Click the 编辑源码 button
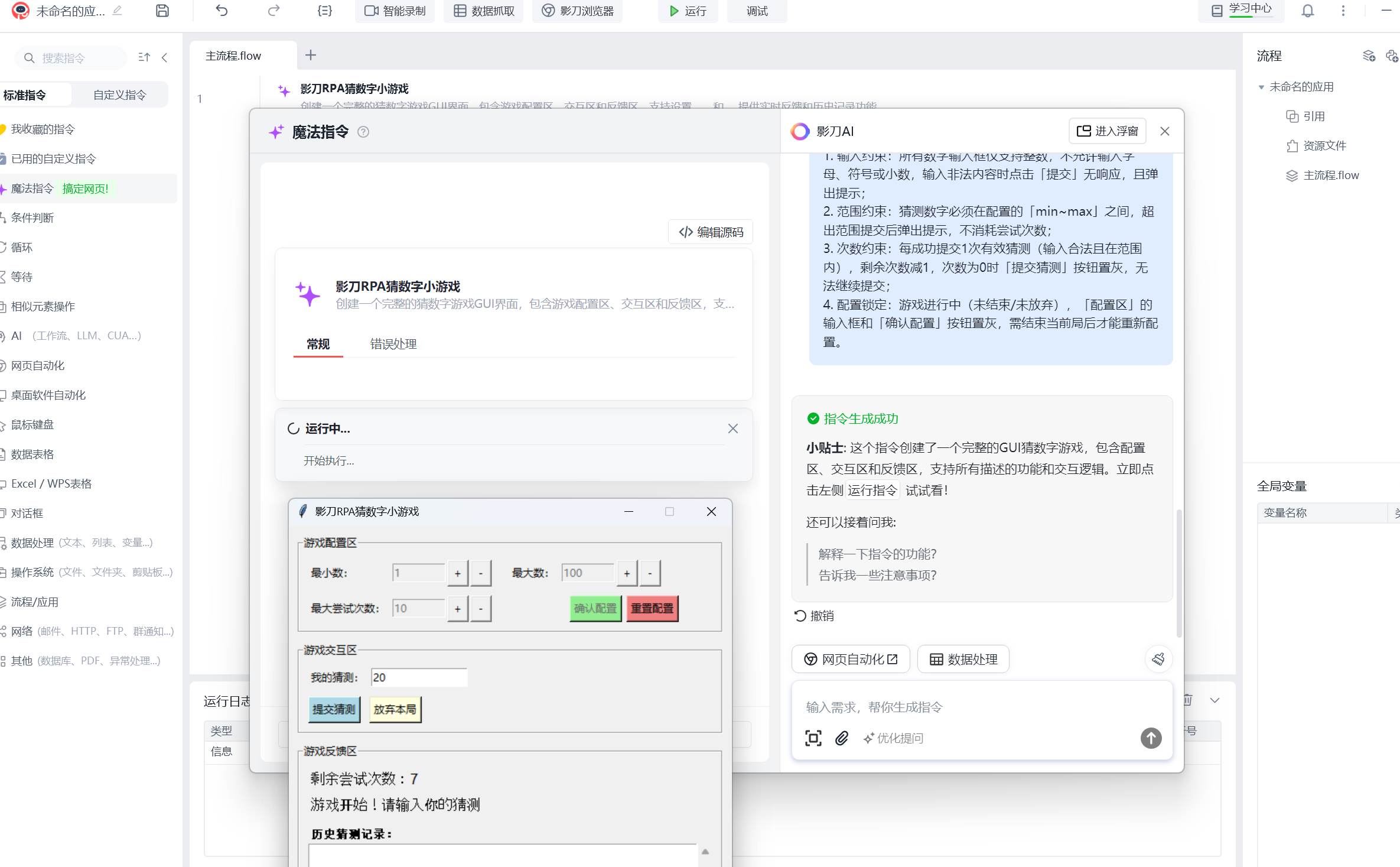Image resolution: width=1400 pixels, height=867 pixels. click(x=711, y=232)
